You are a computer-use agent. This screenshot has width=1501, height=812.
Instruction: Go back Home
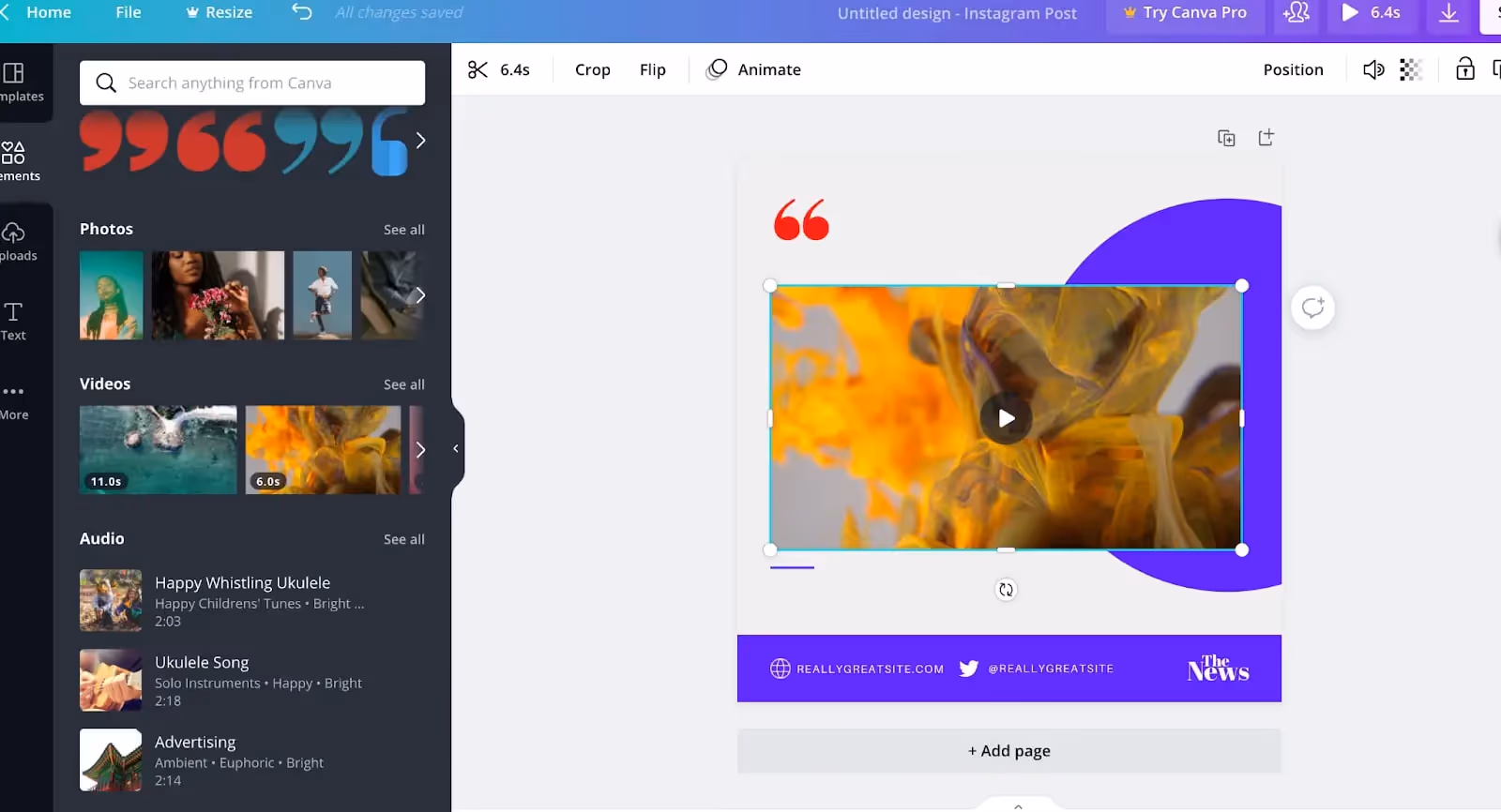click(38, 12)
